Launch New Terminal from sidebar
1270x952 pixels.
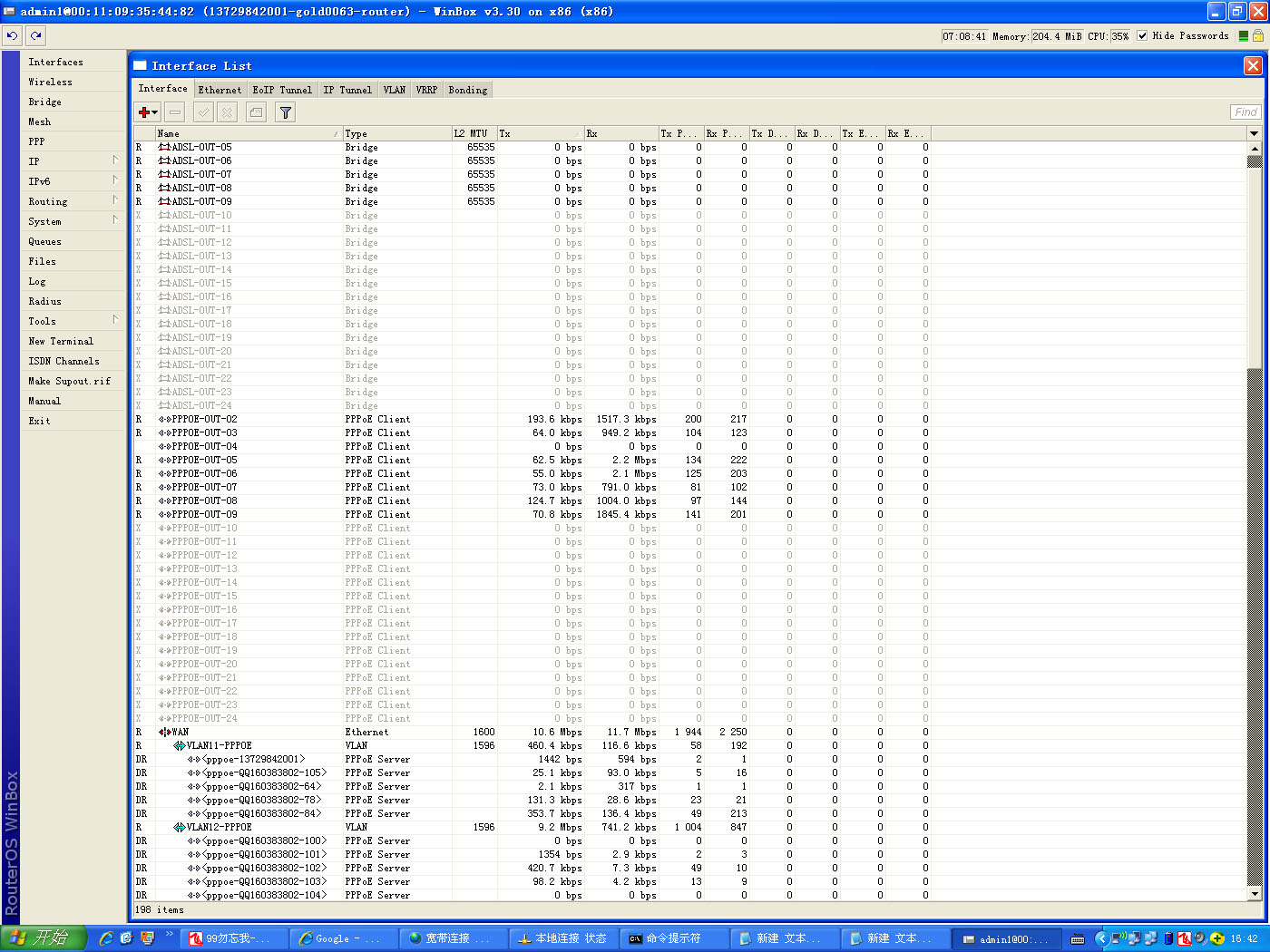(73, 341)
